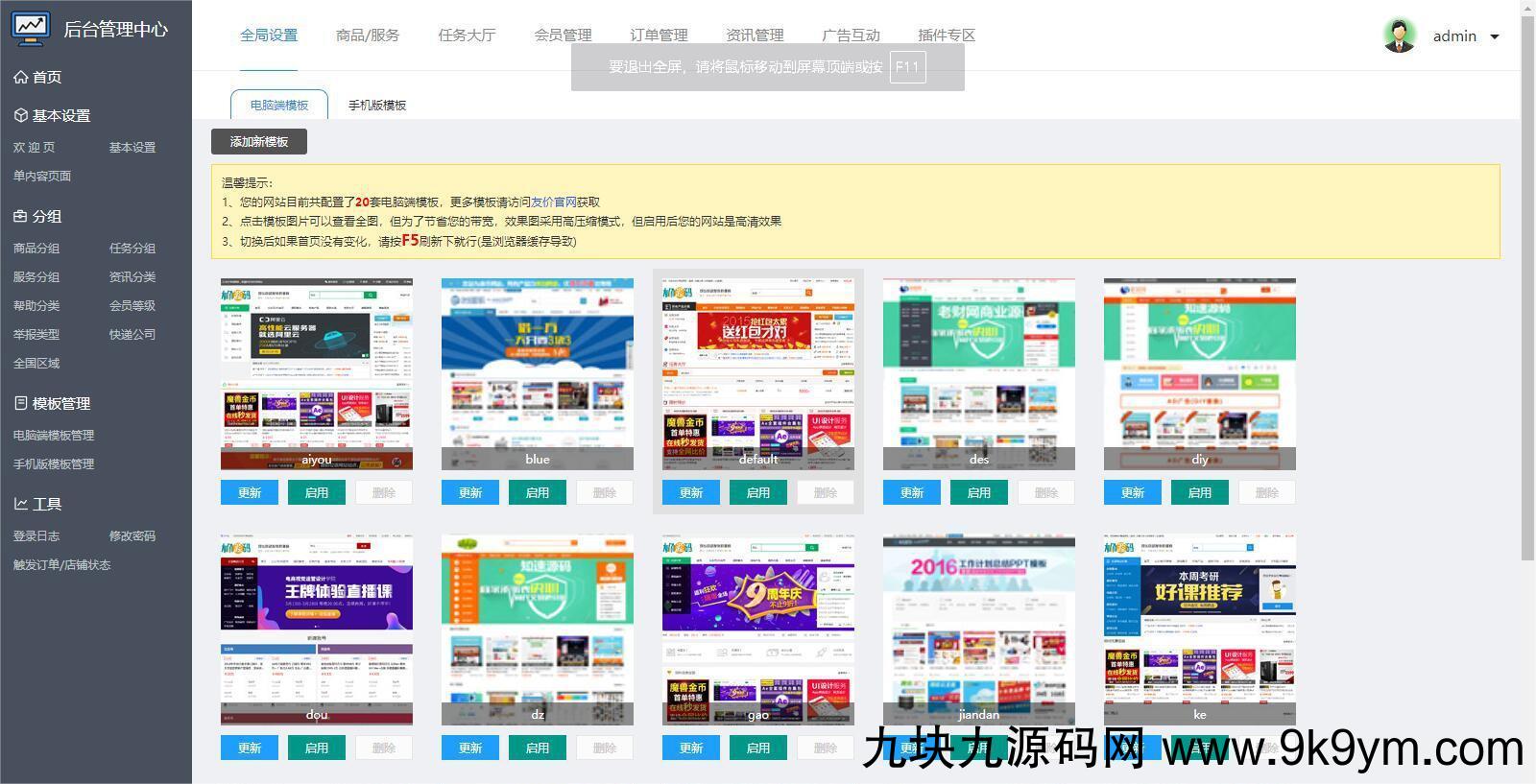Viewport: 1536px width, 784px height.
Task: Open 手机版模板管理 in the sidebar
Action: (x=54, y=463)
